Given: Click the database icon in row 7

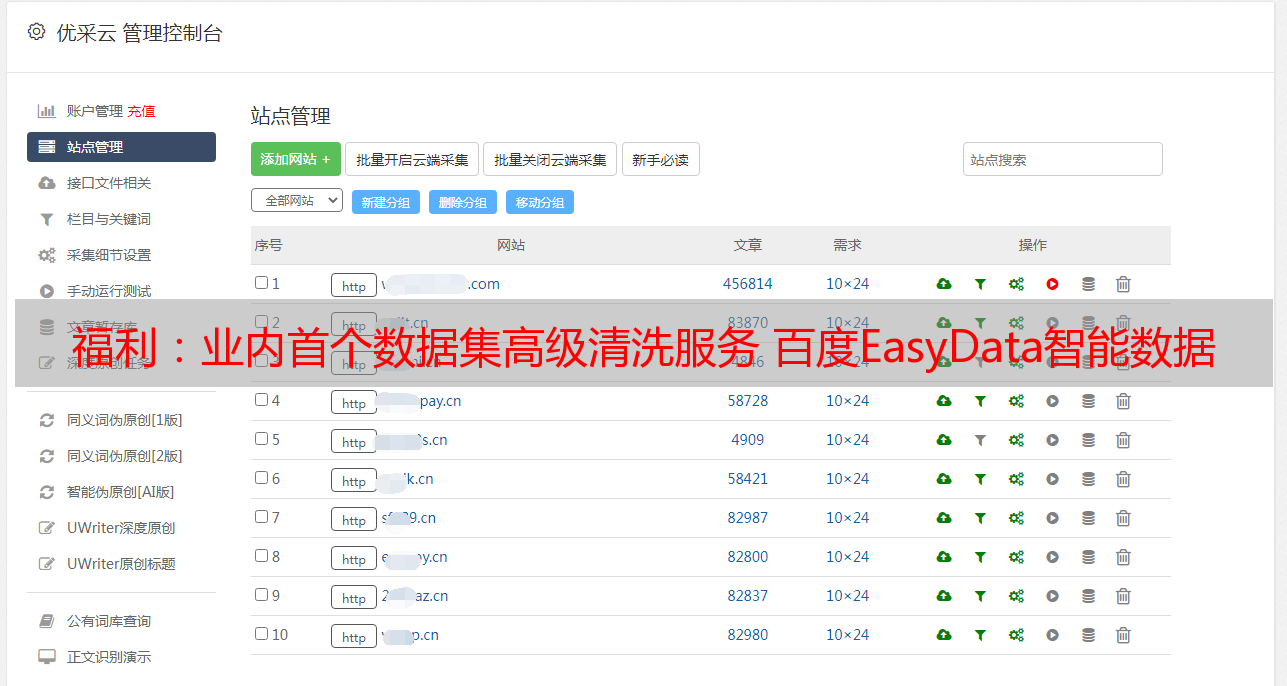Looking at the screenshot, I should tap(1088, 518).
